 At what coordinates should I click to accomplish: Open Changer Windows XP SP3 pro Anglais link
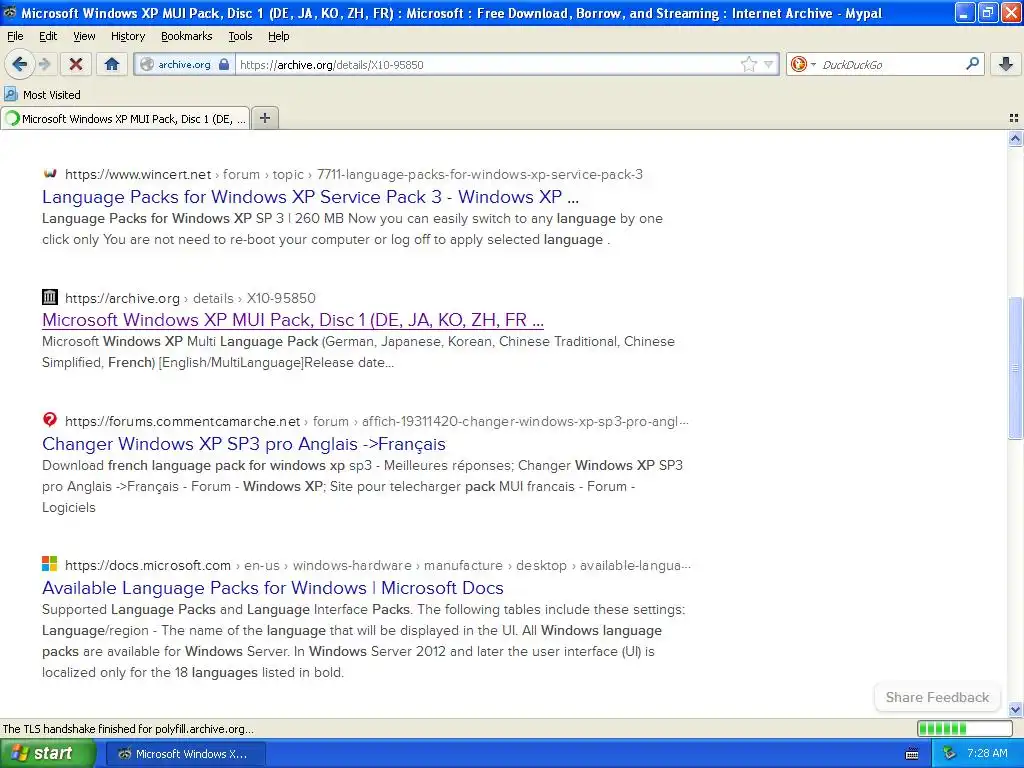[244, 443]
